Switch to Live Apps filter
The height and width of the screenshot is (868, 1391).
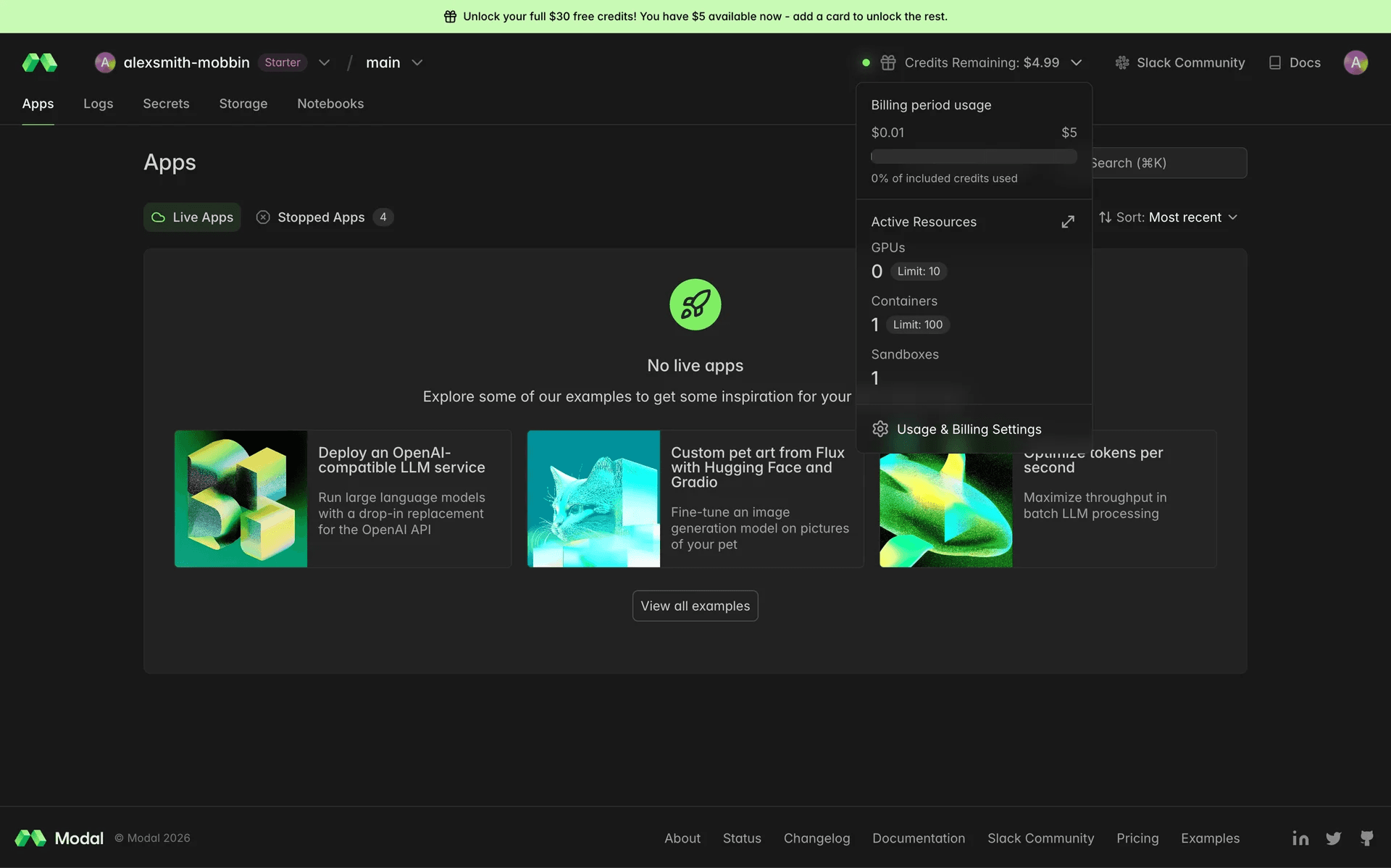[192, 217]
